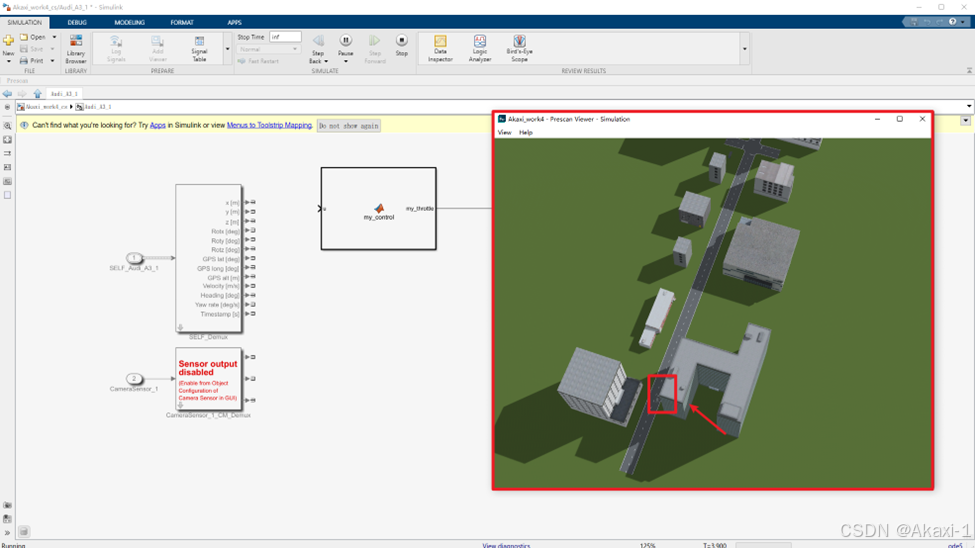Image resolution: width=975 pixels, height=548 pixels.
Task: Open the Library Browser
Action: (x=76, y=49)
